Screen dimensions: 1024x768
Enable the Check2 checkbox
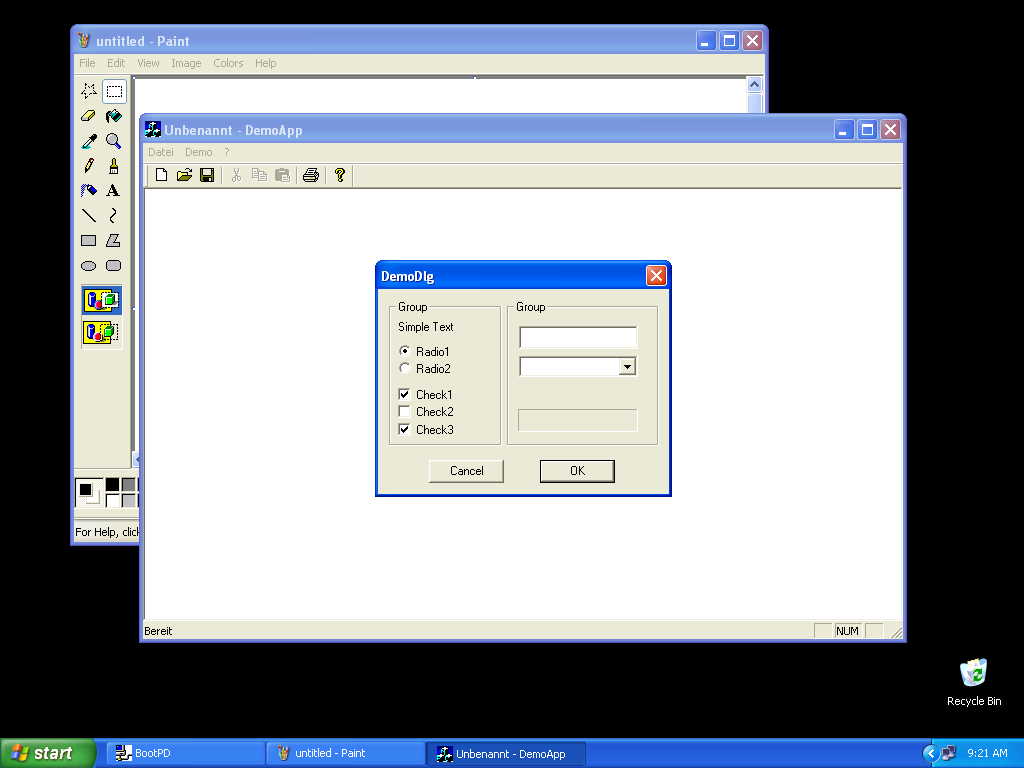click(x=404, y=412)
